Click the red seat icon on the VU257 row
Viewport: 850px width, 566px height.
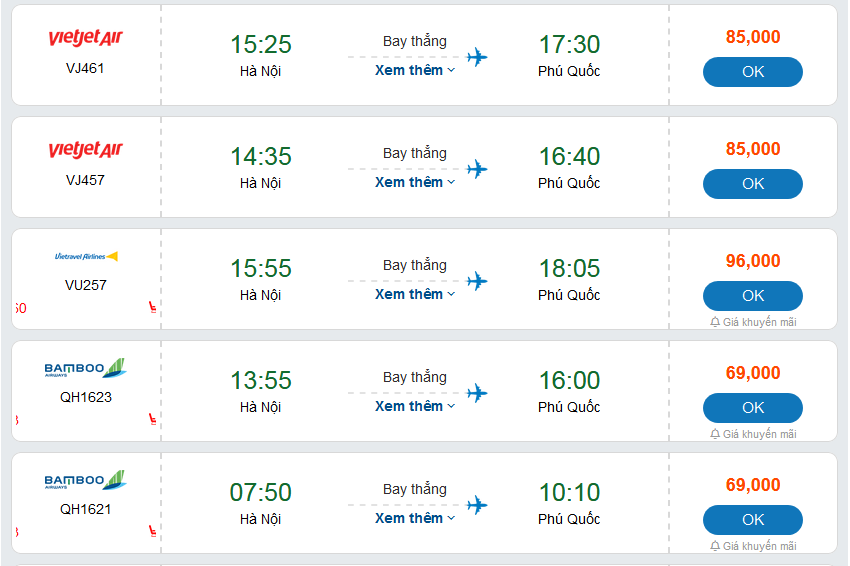click(152, 308)
